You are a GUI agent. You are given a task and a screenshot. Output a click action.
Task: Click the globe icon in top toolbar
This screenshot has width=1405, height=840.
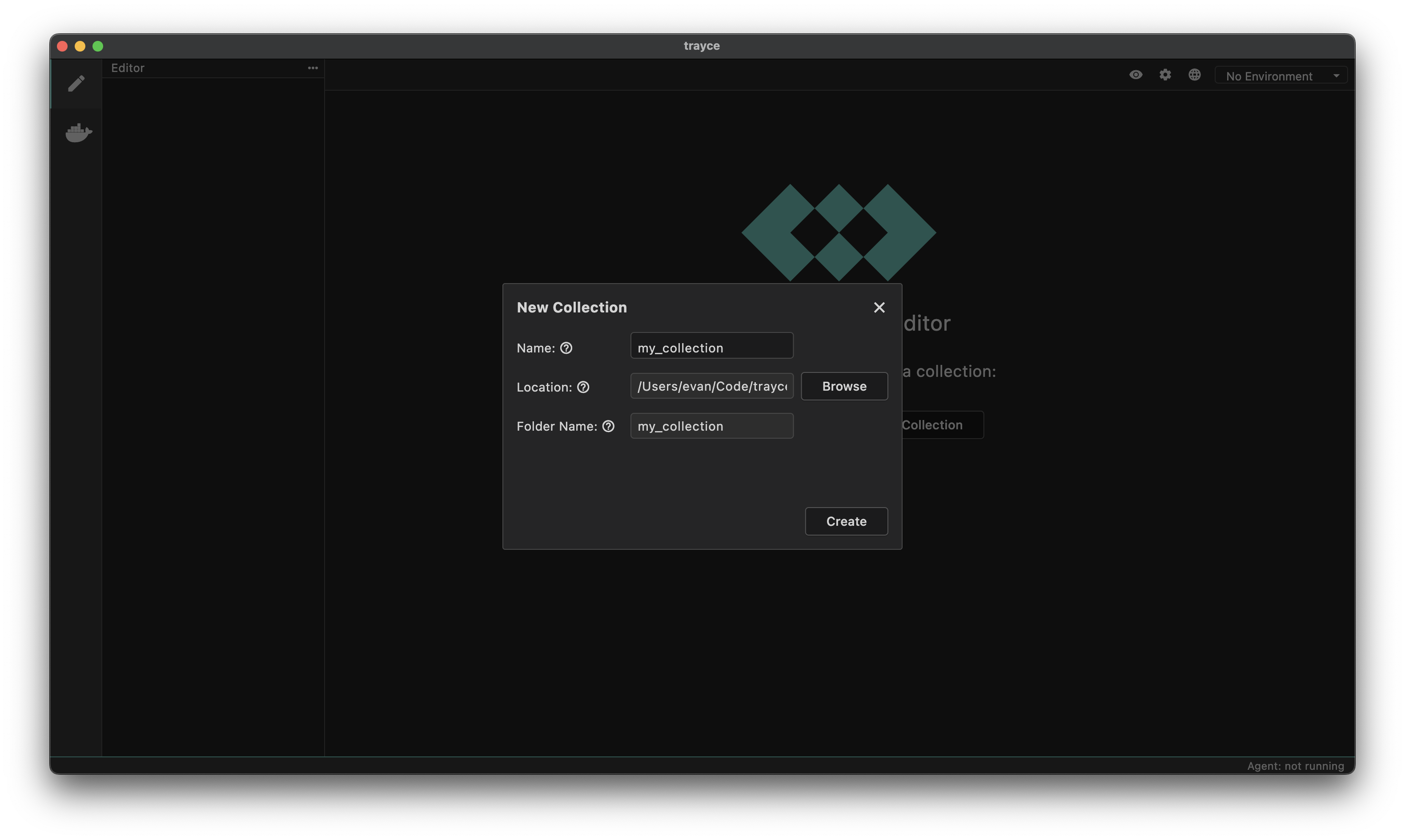1194,75
